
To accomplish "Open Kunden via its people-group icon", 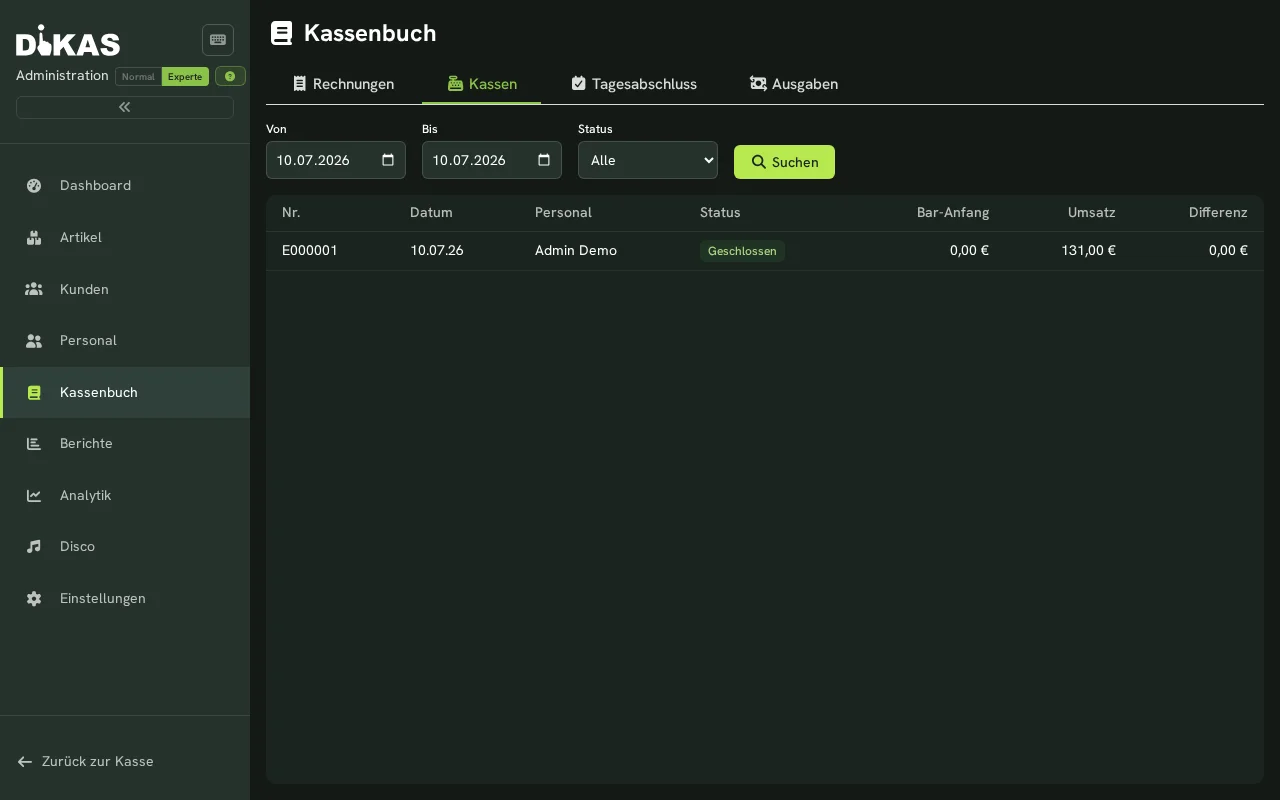I will tap(34, 289).
